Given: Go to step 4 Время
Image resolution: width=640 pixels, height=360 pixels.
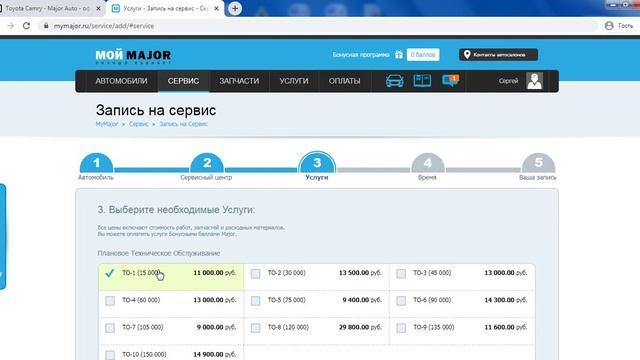Looking at the screenshot, I should pos(428,163).
